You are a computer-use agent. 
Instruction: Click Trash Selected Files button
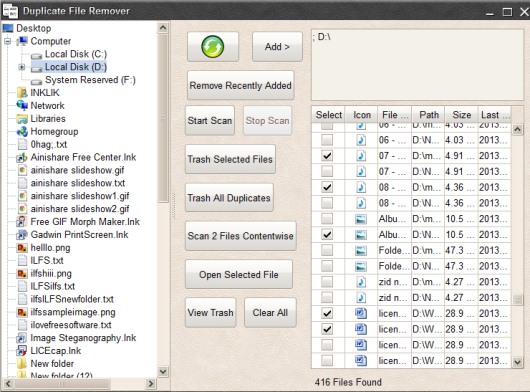[230, 159]
